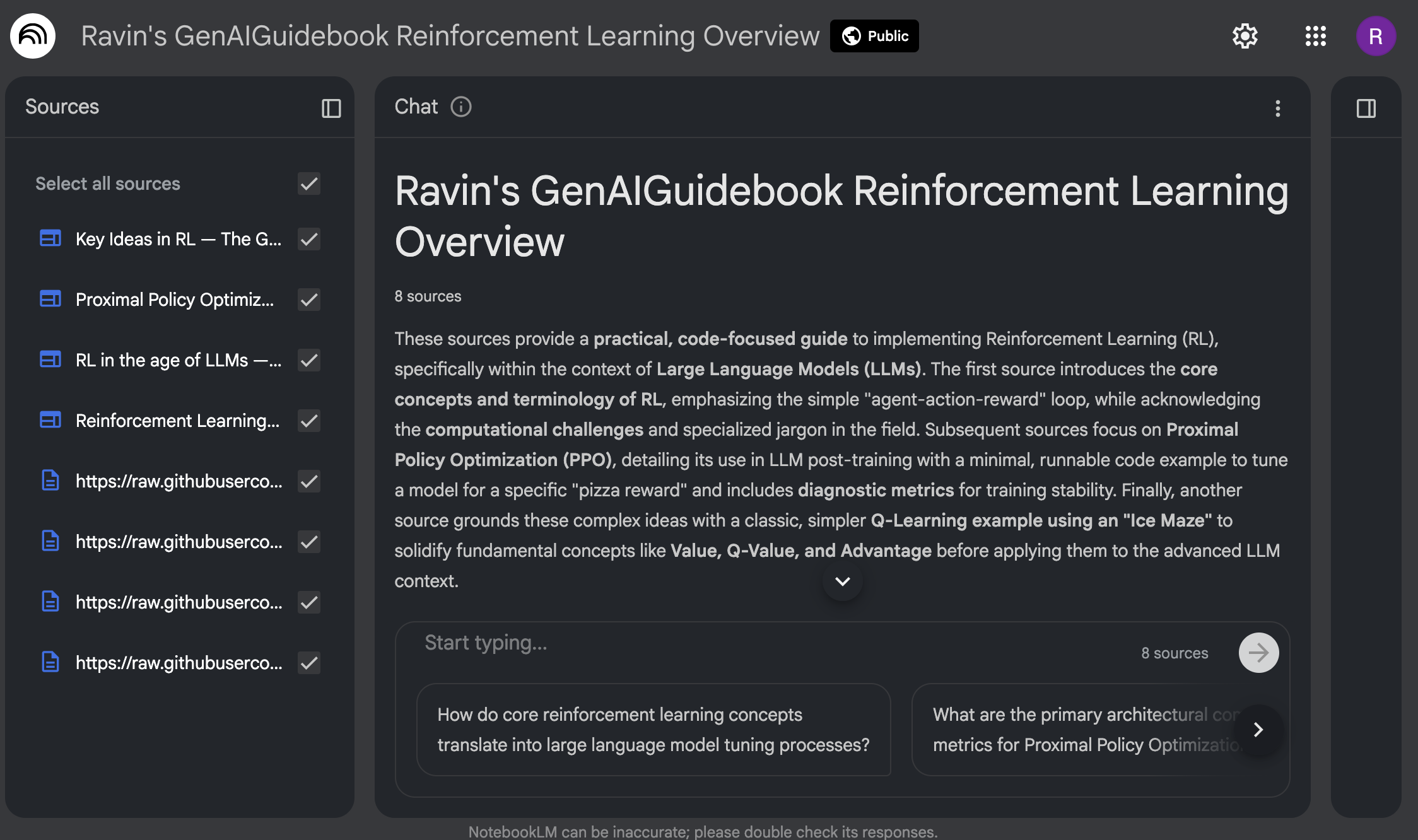Click the Start typing chat input field
This screenshot has width=1418, height=840.
757,643
